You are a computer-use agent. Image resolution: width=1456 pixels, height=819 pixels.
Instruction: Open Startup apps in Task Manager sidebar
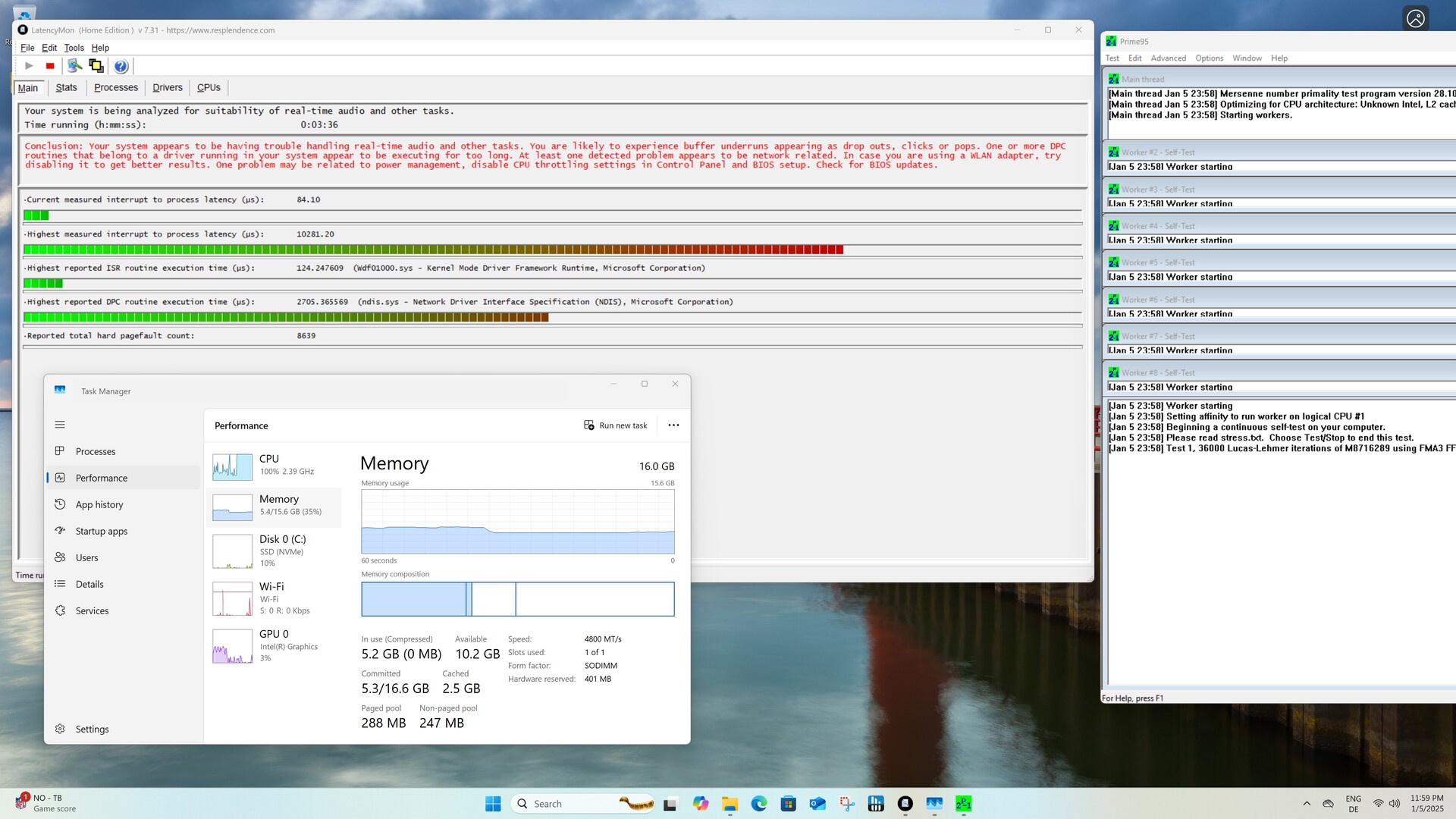(x=101, y=531)
